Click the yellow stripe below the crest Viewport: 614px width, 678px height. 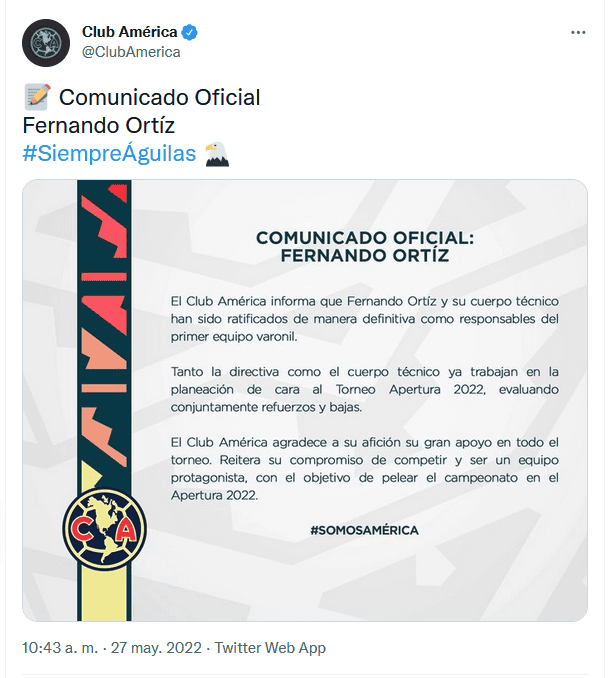[x=104, y=597]
